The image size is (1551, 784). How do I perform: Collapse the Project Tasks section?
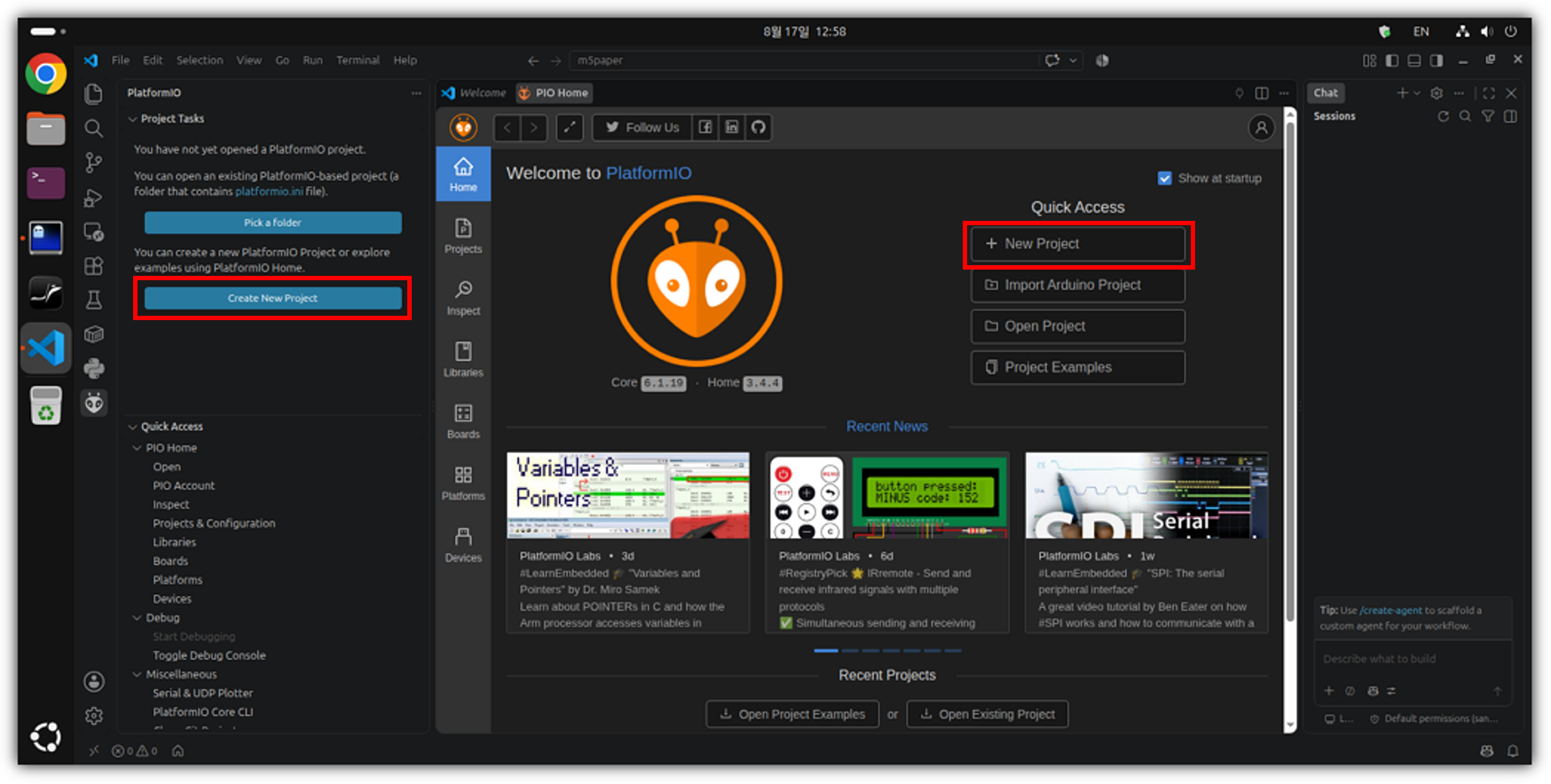pos(133,119)
